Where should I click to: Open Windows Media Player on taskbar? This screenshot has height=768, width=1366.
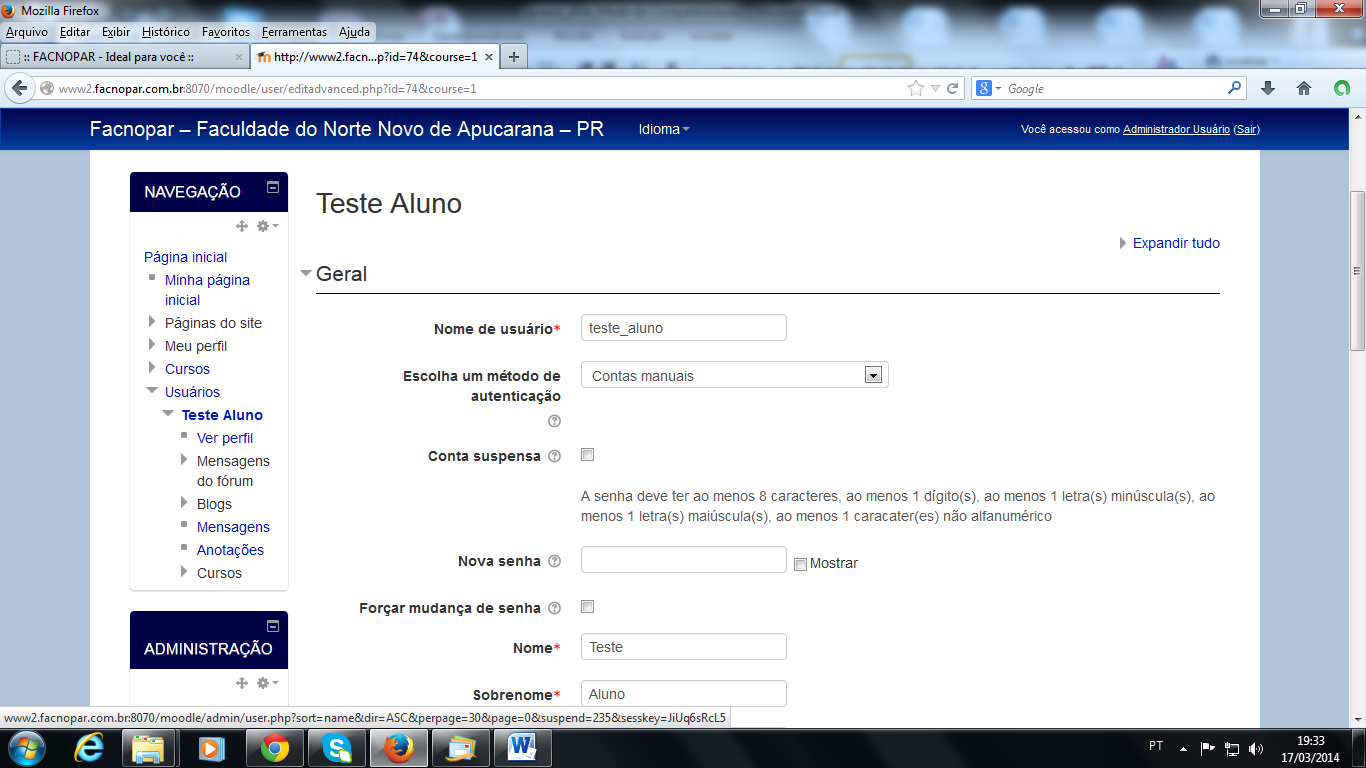coord(211,748)
